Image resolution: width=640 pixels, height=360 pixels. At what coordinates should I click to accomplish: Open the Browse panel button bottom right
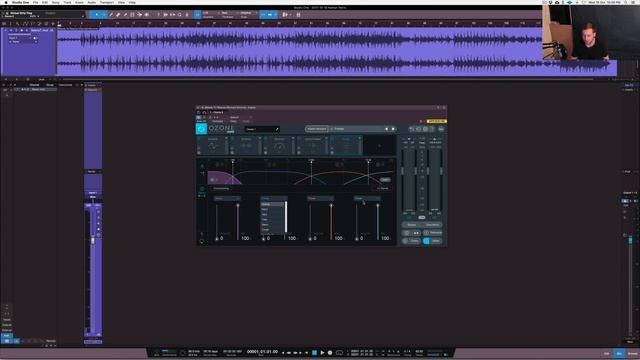[633, 353]
